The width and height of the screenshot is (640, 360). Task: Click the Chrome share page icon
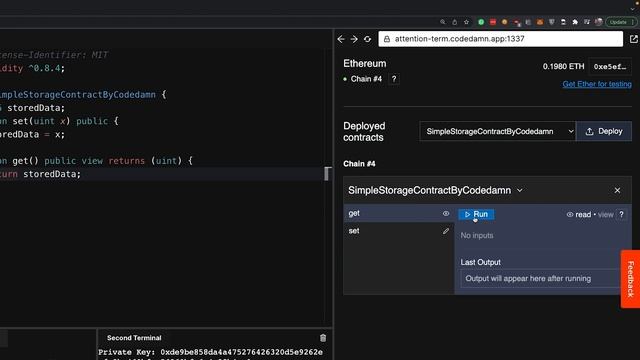point(454,22)
